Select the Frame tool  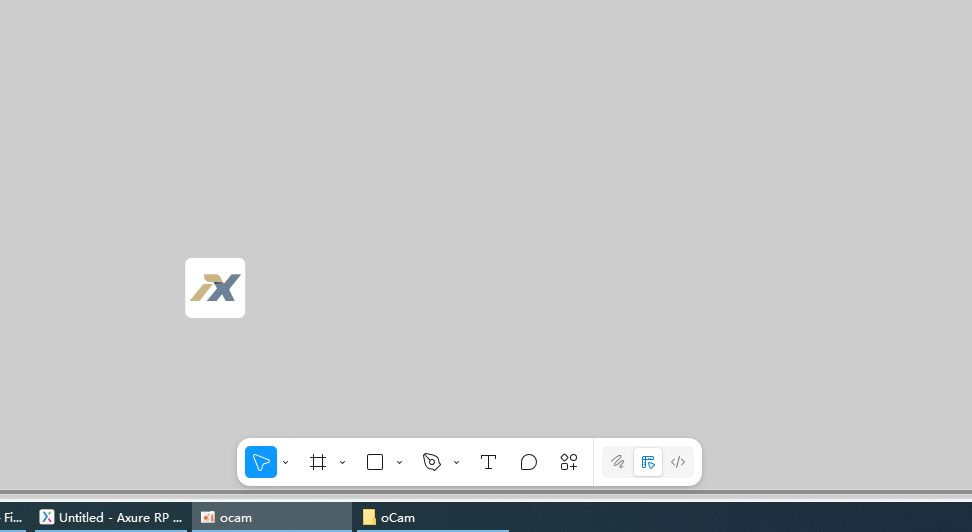318,462
